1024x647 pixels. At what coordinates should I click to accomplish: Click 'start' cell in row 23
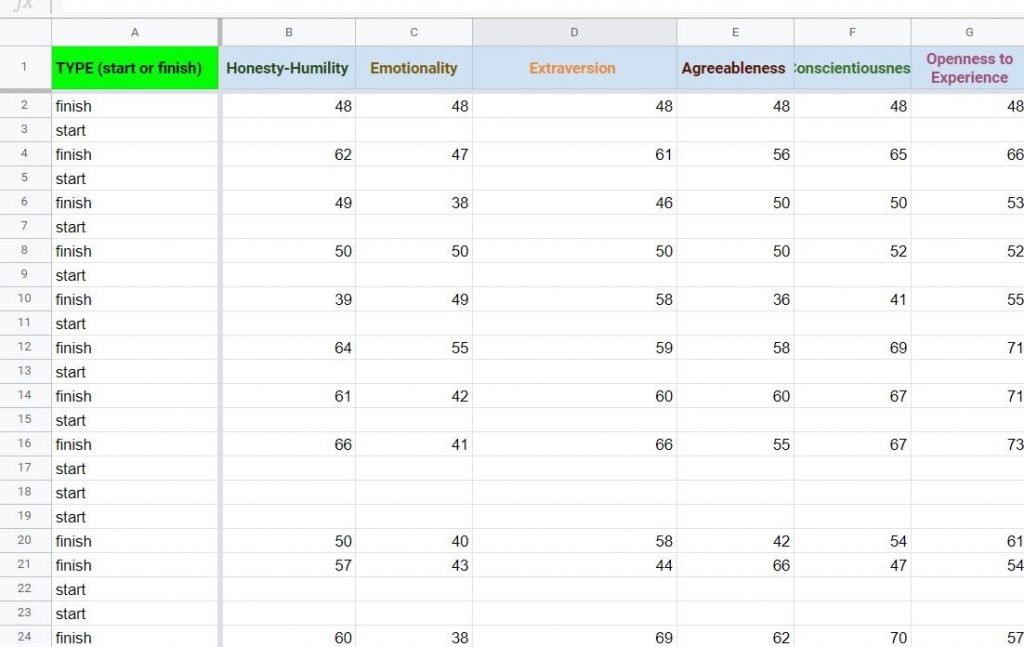(x=135, y=613)
